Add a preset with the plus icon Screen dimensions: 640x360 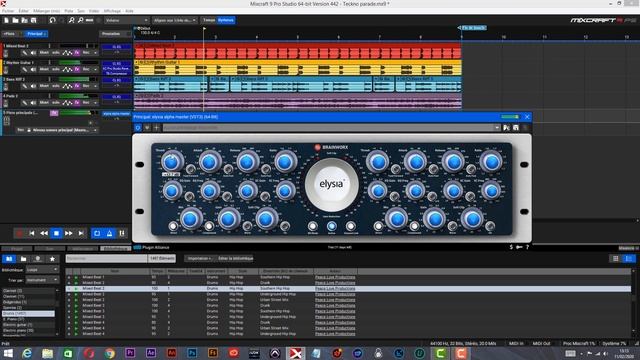click(156, 128)
